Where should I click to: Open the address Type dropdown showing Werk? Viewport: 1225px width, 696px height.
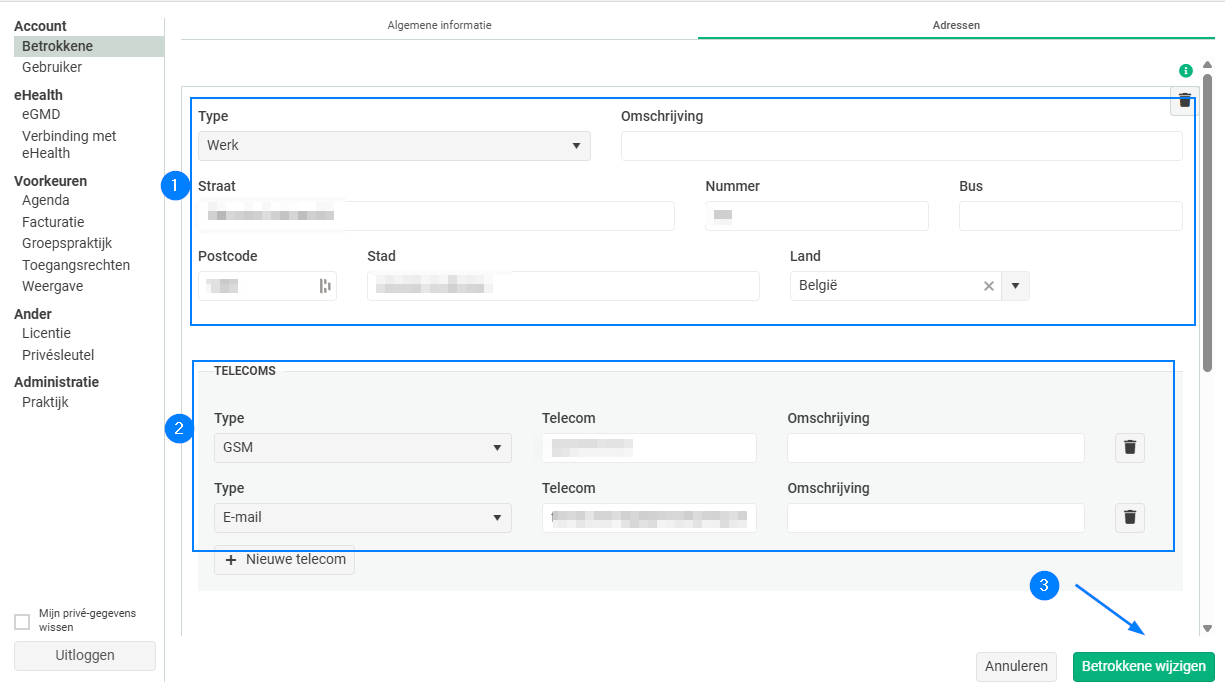[x=394, y=146]
